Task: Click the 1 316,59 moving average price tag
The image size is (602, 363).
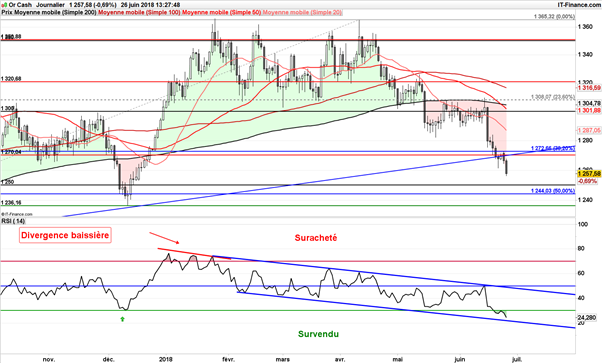Action: [589, 88]
